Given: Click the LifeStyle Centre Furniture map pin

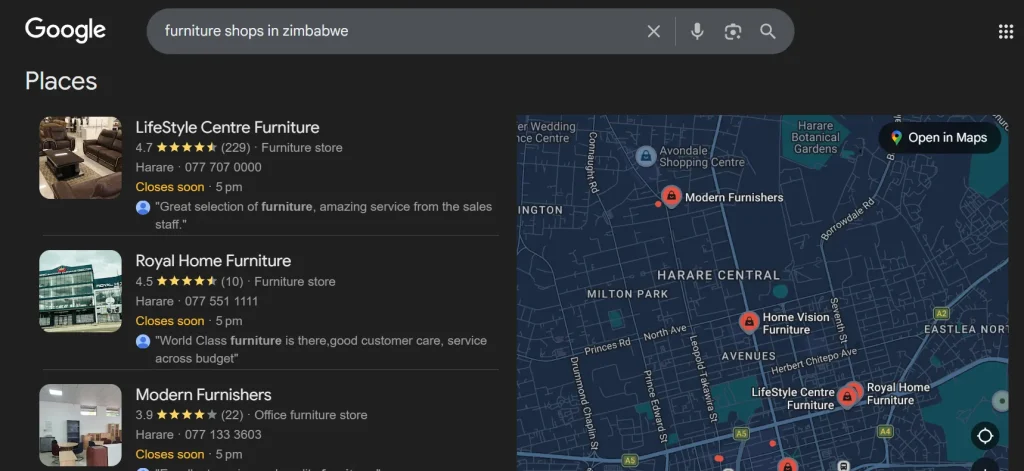Looking at the screenshot, I should click(x=847, y=397).
